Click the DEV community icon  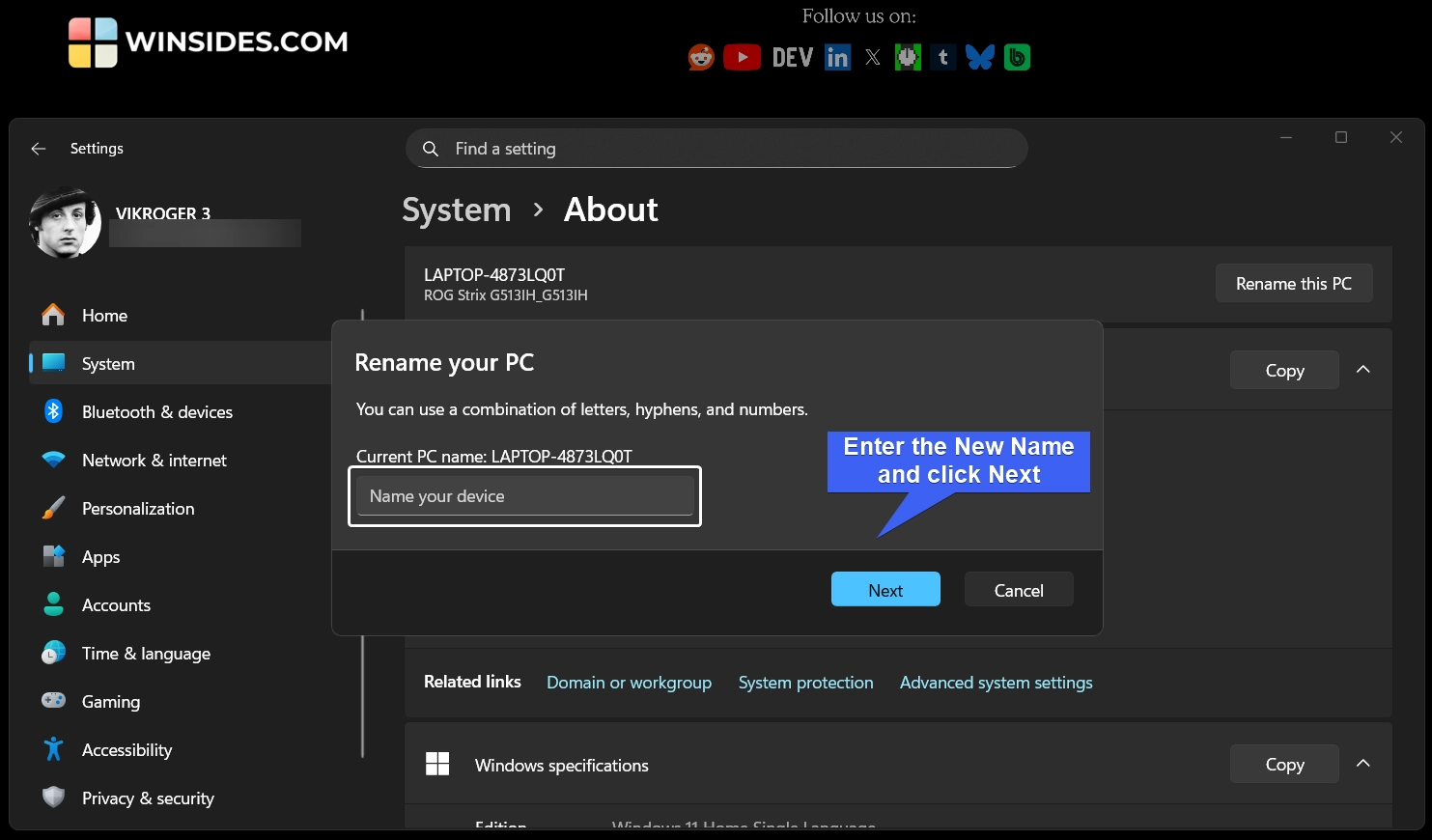[792, 57]
